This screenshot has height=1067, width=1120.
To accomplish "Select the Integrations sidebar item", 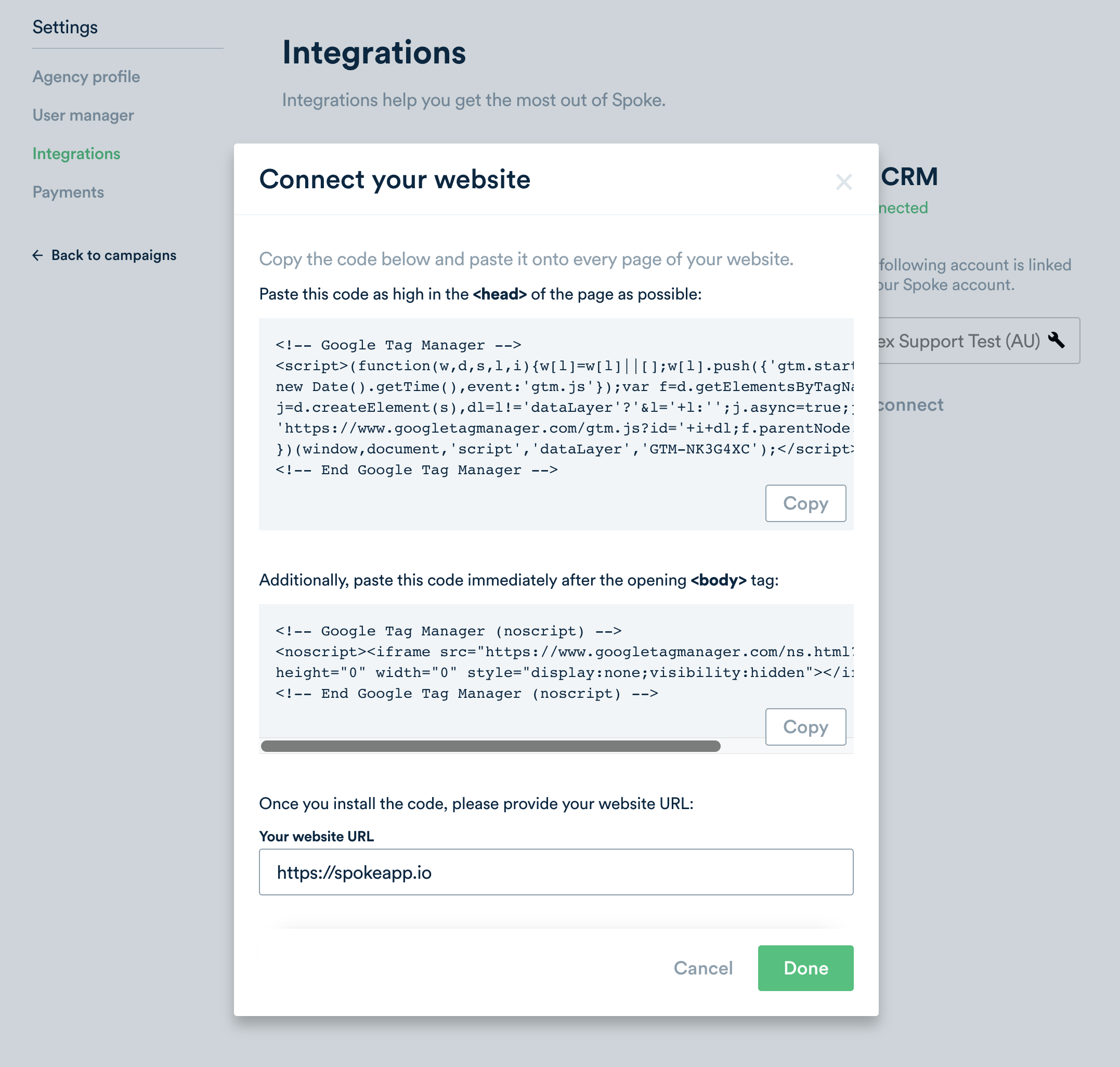I will (76, 153).
